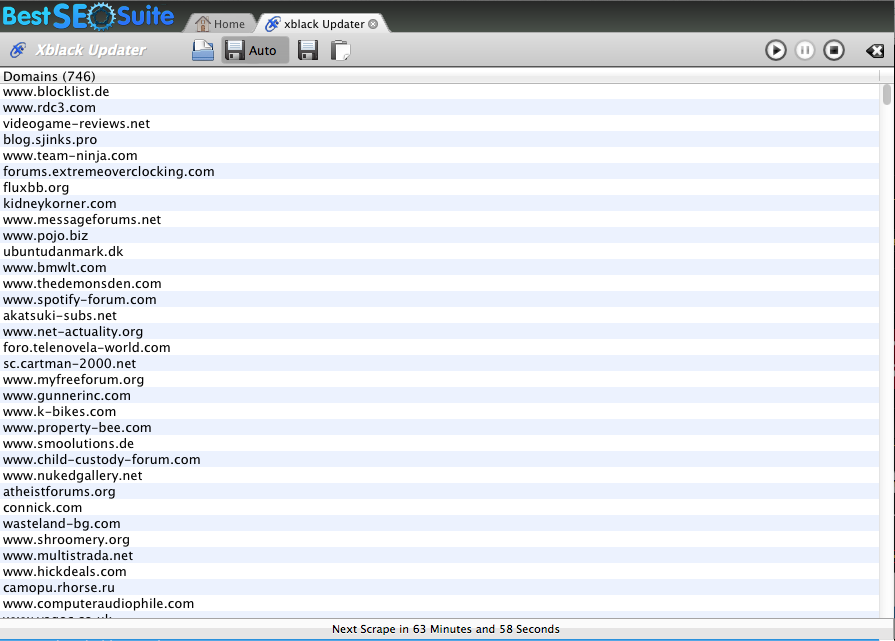895x641 pixels.
Task: Click the Xblack Updater link icon
Action: click(x=18, y=50)
